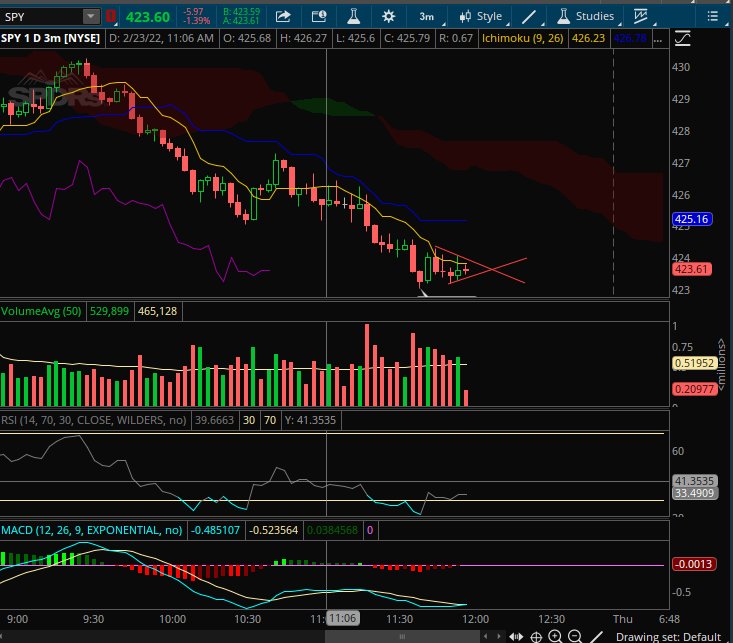Screen dimensions: 733x643
Task: Click the curve icon beside the header row
Action: tap(683, 38)
